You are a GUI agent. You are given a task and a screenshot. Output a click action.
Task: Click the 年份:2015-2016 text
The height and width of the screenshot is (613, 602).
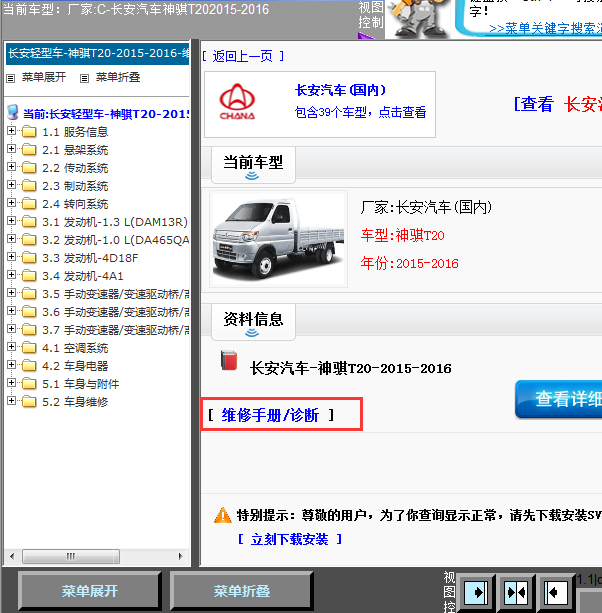point(409,263)
